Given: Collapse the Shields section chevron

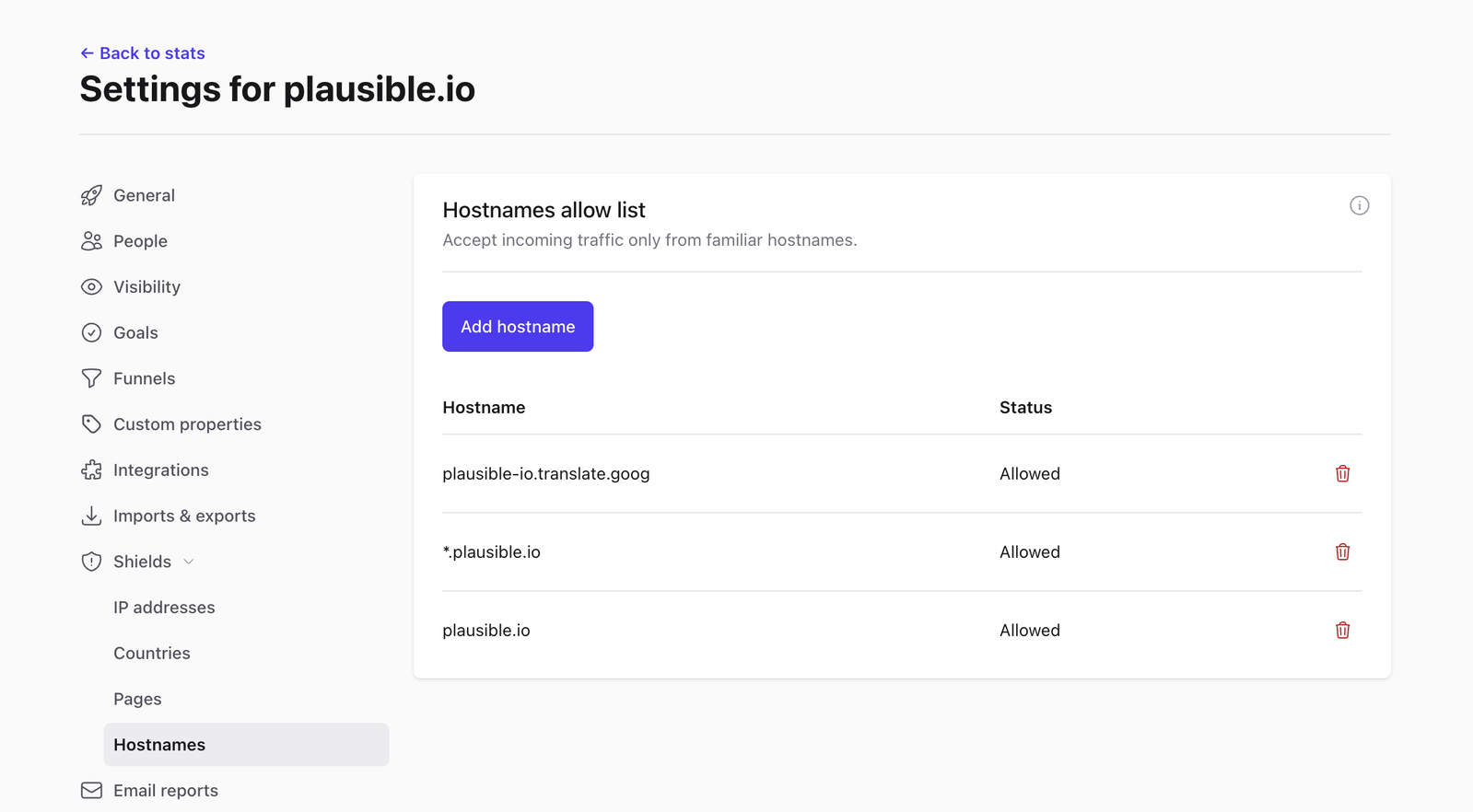Looking at the screenshot, I should 189,562.
